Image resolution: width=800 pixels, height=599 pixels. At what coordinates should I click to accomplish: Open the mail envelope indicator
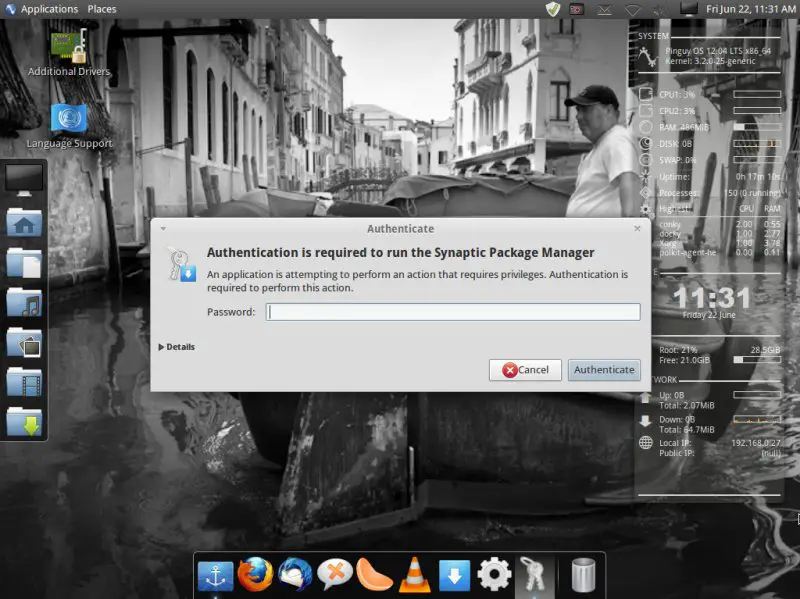click(605, 10)
